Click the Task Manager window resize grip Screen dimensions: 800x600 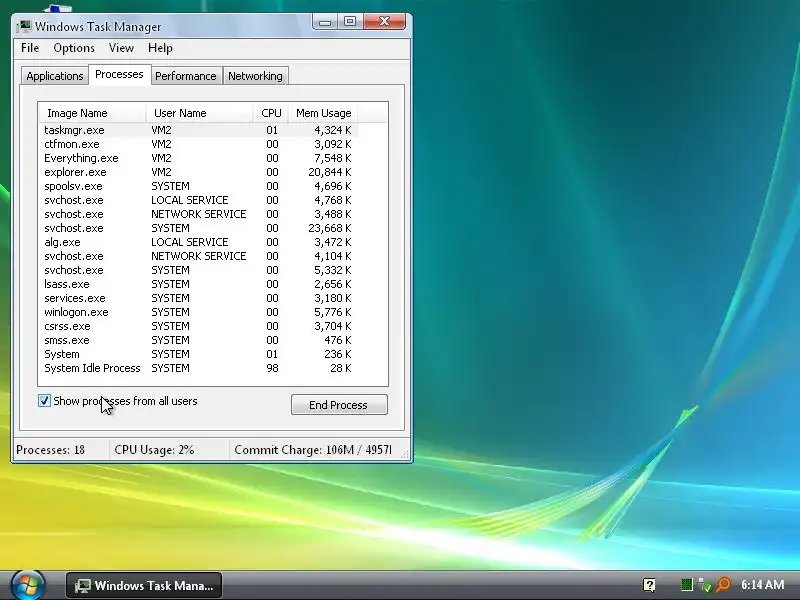(x=406, y=454)
